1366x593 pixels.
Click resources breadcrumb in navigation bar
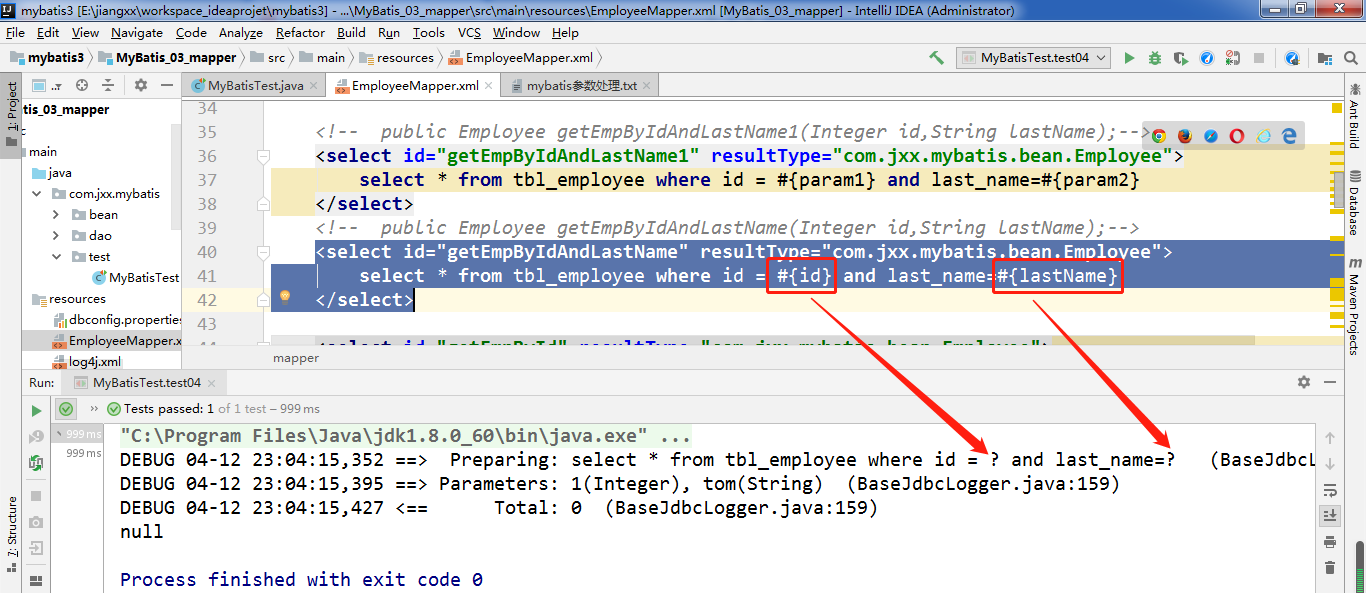point(397,58)
